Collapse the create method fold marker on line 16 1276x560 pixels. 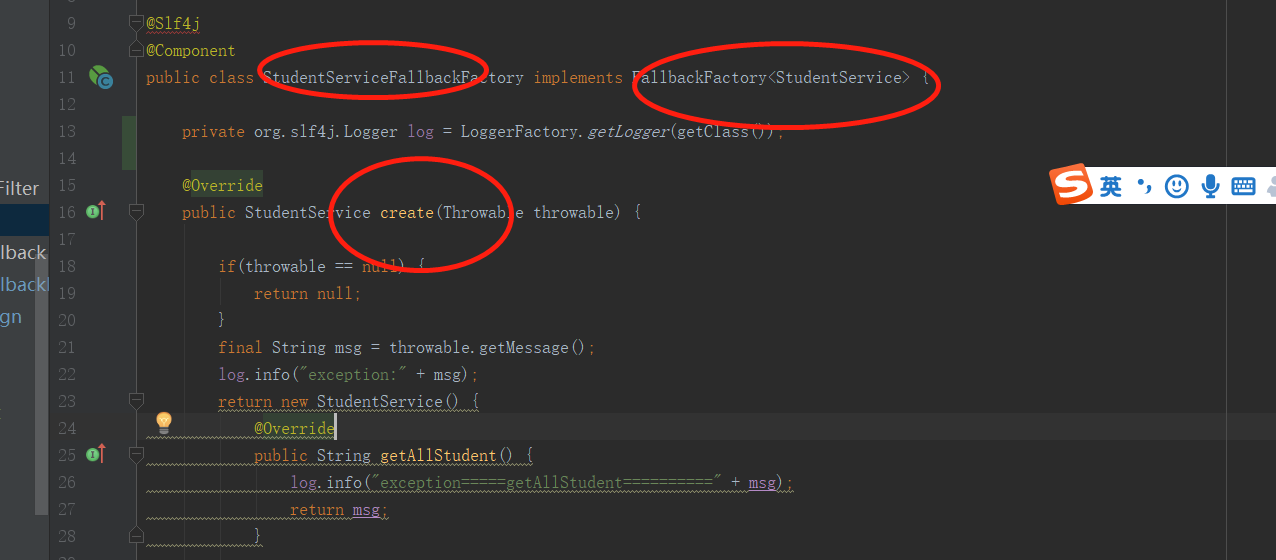(137, 212)
